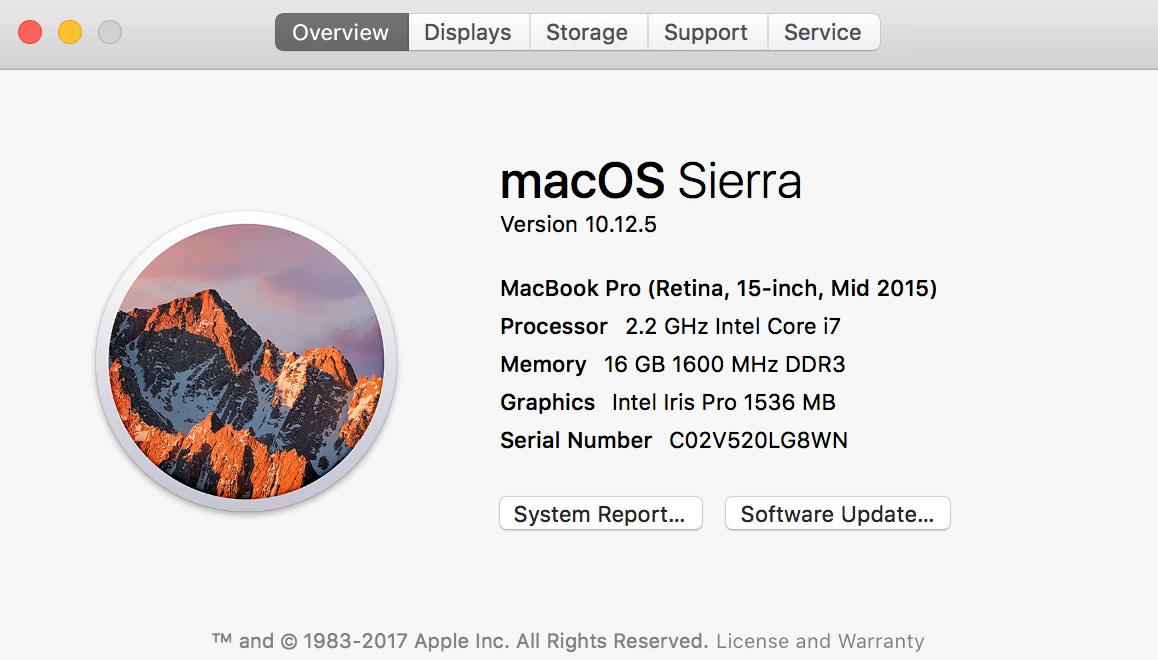Switch to the Displays tab
The image size is (1158, 660).
pos(468,32)
